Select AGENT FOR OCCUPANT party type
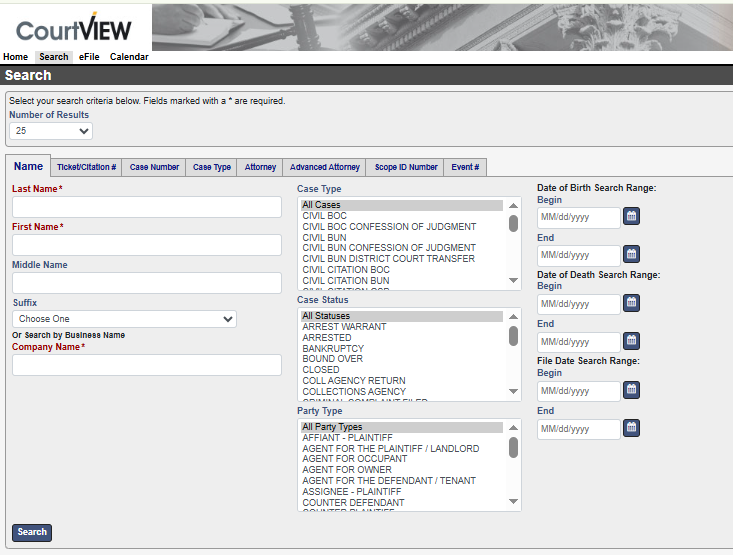This screenshot has height=555, width=733. [x=402, y=459]
